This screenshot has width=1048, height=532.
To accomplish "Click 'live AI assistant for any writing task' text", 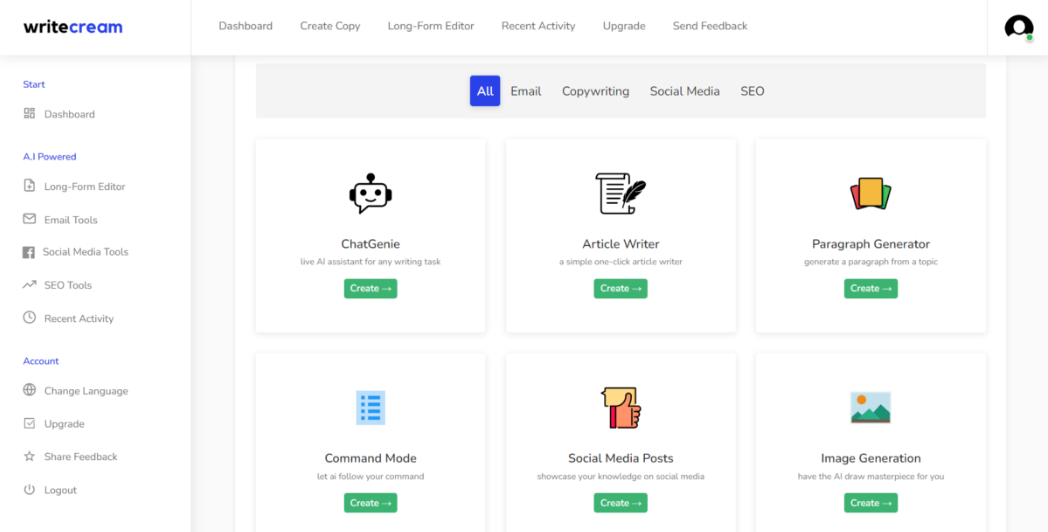I will point(370,262).
